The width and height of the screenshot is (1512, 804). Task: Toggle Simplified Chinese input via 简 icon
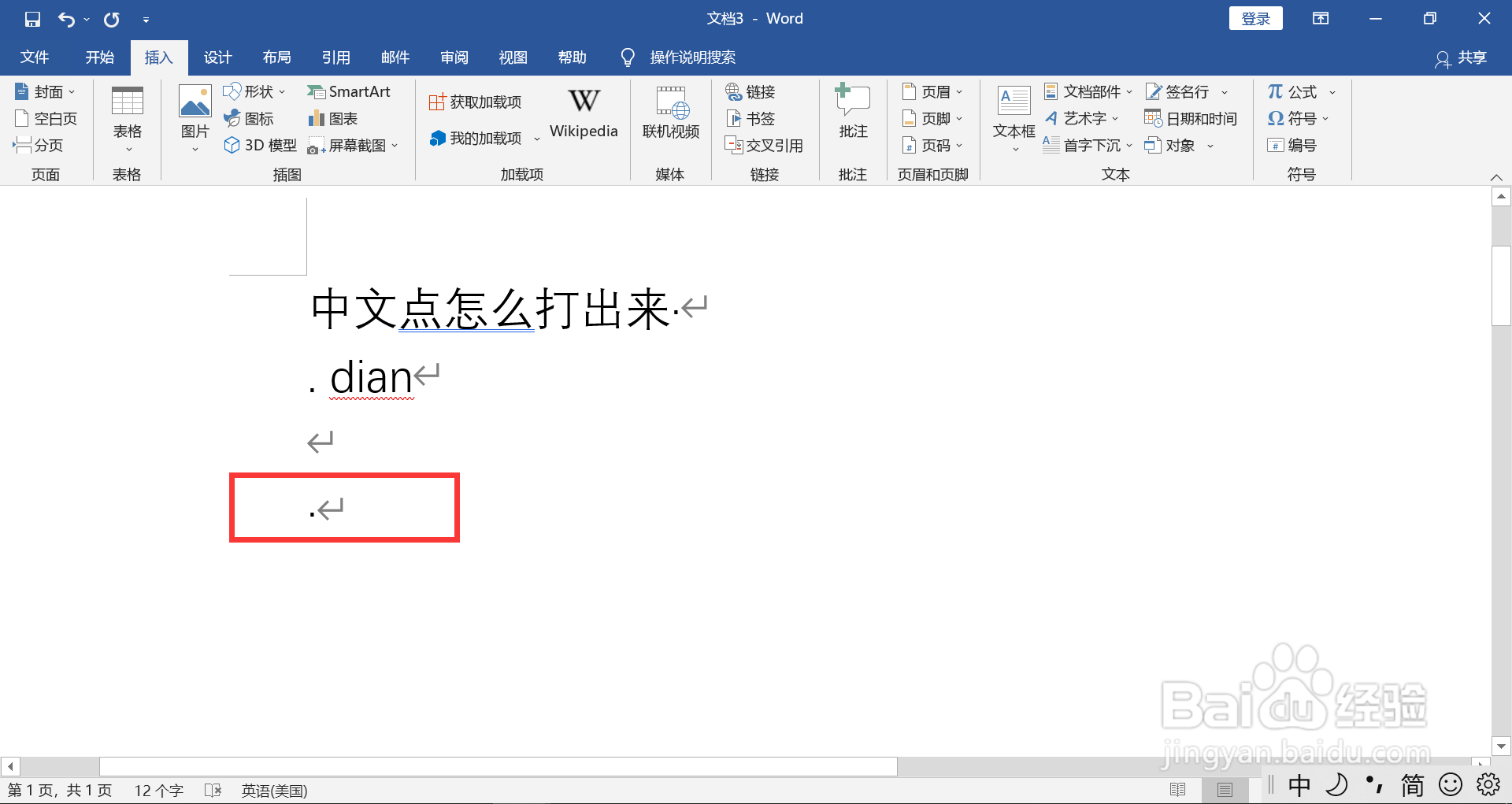(x=1412, y=785)
